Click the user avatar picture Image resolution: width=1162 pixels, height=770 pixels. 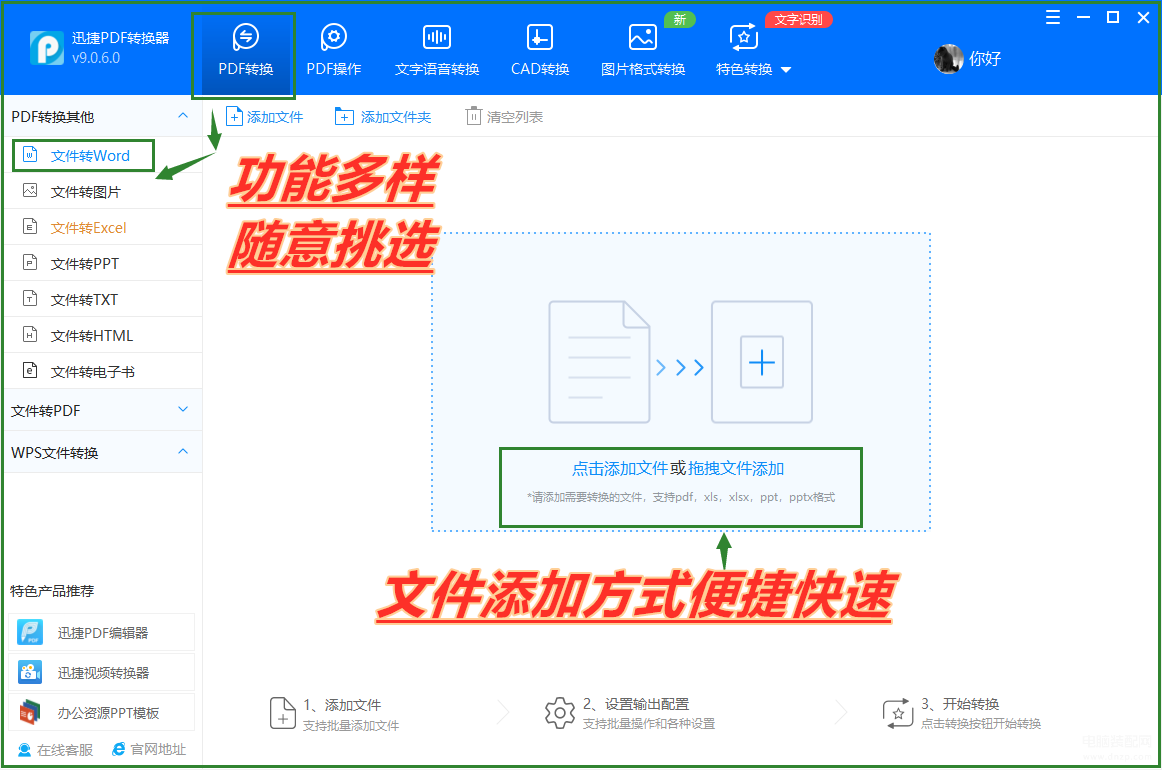click(x=949, y=59)
